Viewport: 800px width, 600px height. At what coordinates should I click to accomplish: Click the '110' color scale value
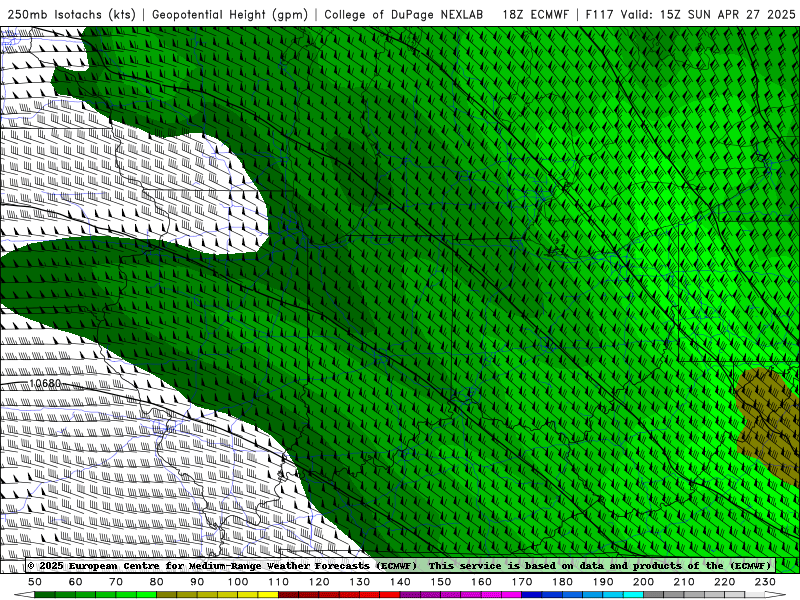278,582
